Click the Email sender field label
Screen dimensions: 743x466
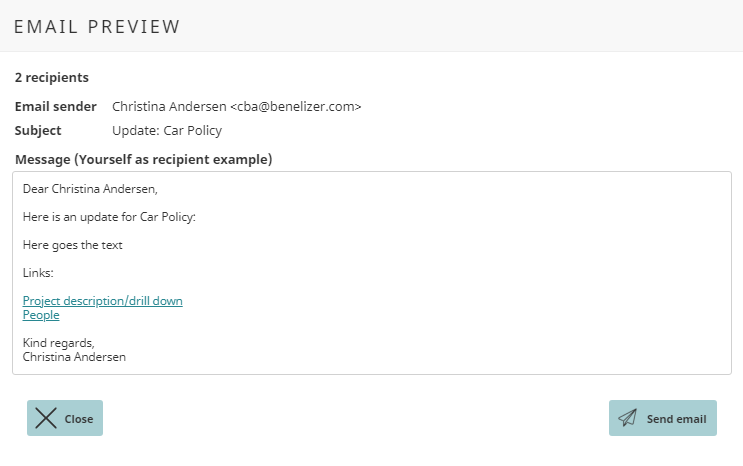point(55,106)
